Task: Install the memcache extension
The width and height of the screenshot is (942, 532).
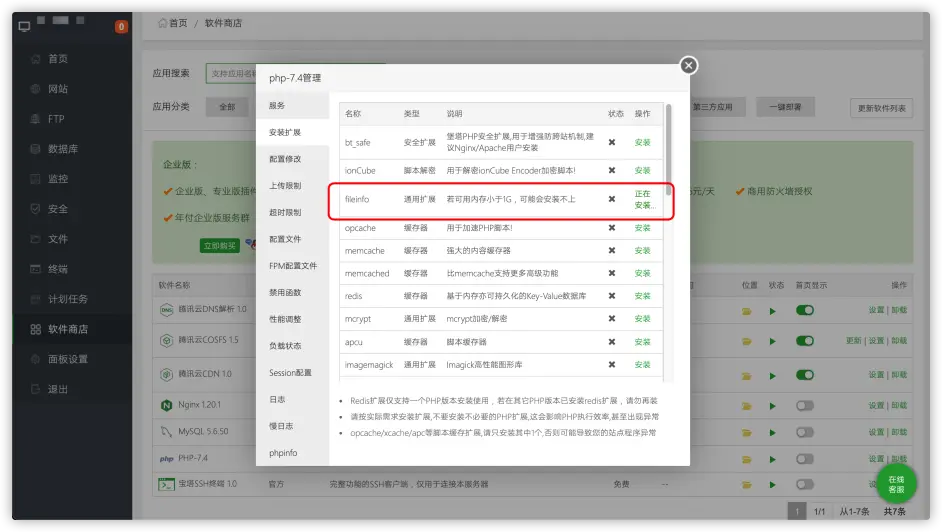Action: (x=642, y=250)
